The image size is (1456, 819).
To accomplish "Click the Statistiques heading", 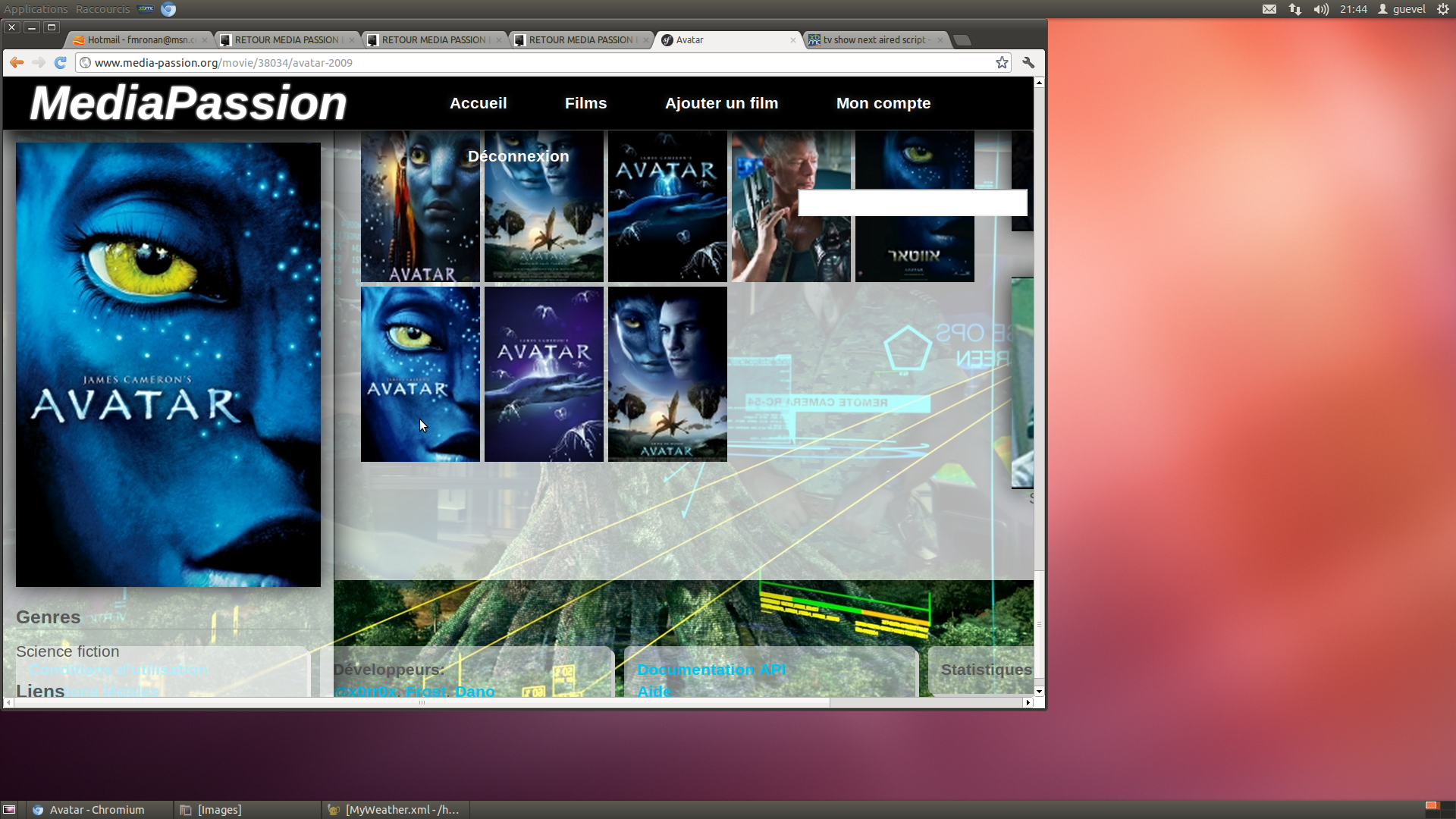I will (986, 670).
